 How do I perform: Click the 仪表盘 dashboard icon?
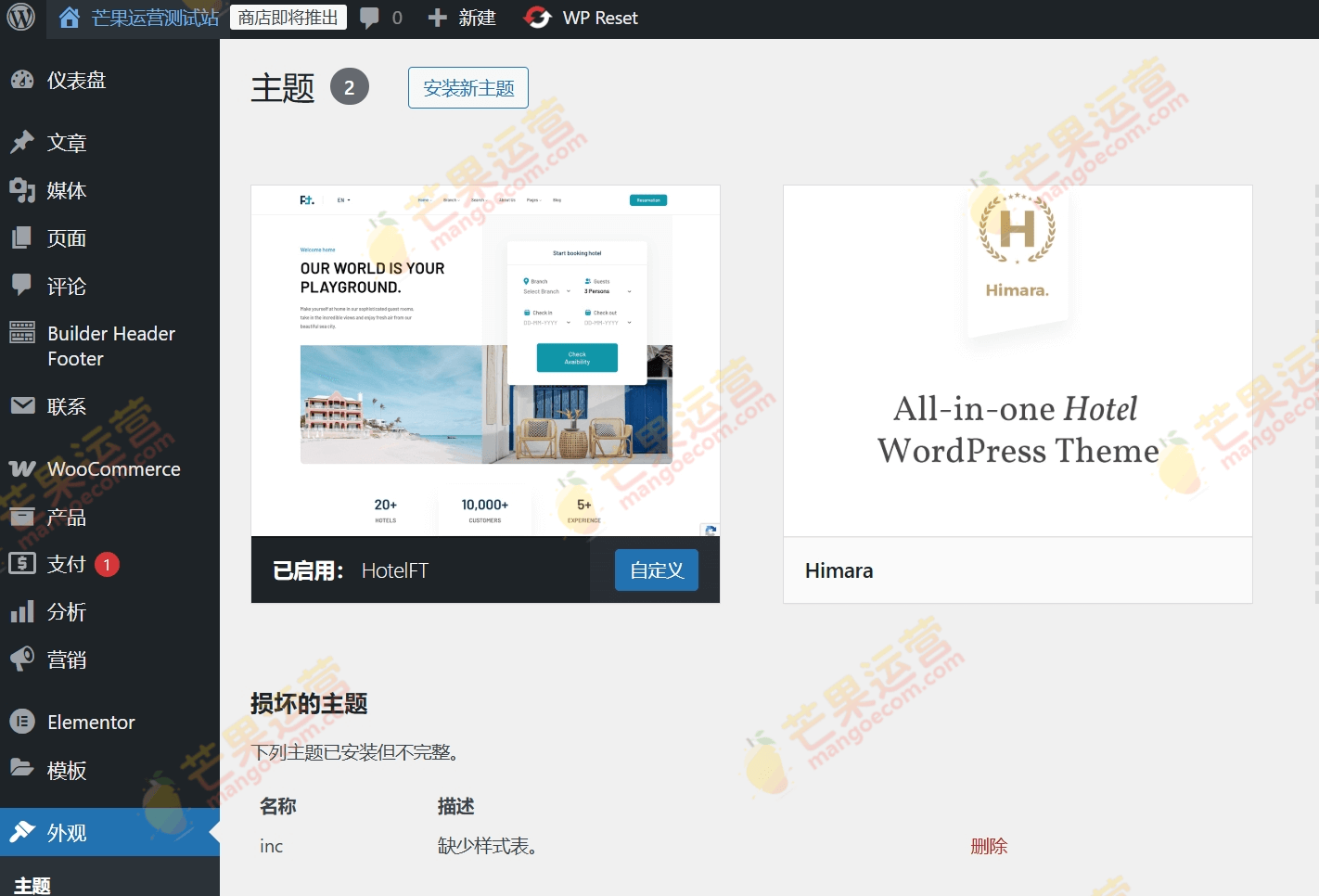click(22, 80)
